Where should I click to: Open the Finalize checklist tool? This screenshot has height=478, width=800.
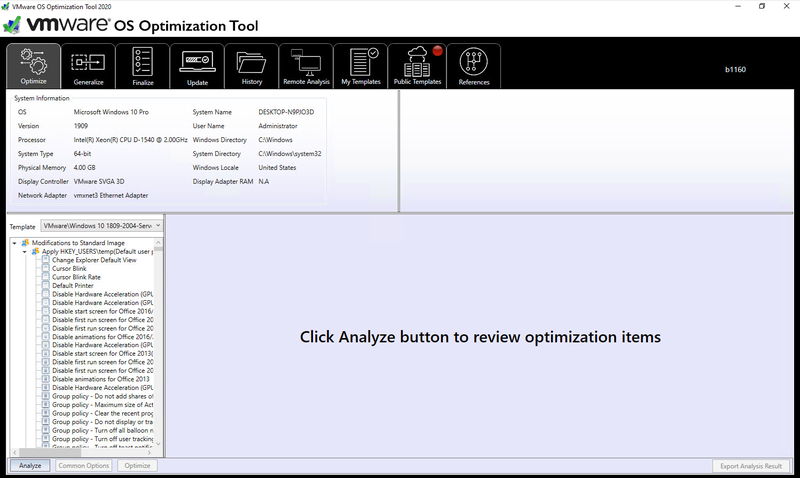pos(142,66)
